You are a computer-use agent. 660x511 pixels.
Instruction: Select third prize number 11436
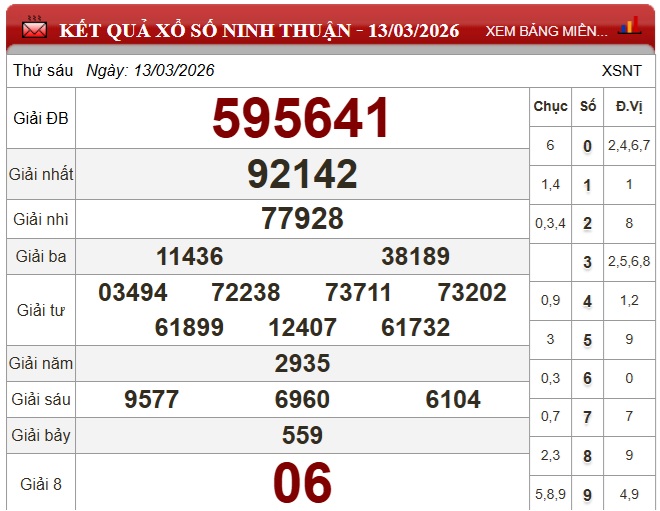click(189, 257)
